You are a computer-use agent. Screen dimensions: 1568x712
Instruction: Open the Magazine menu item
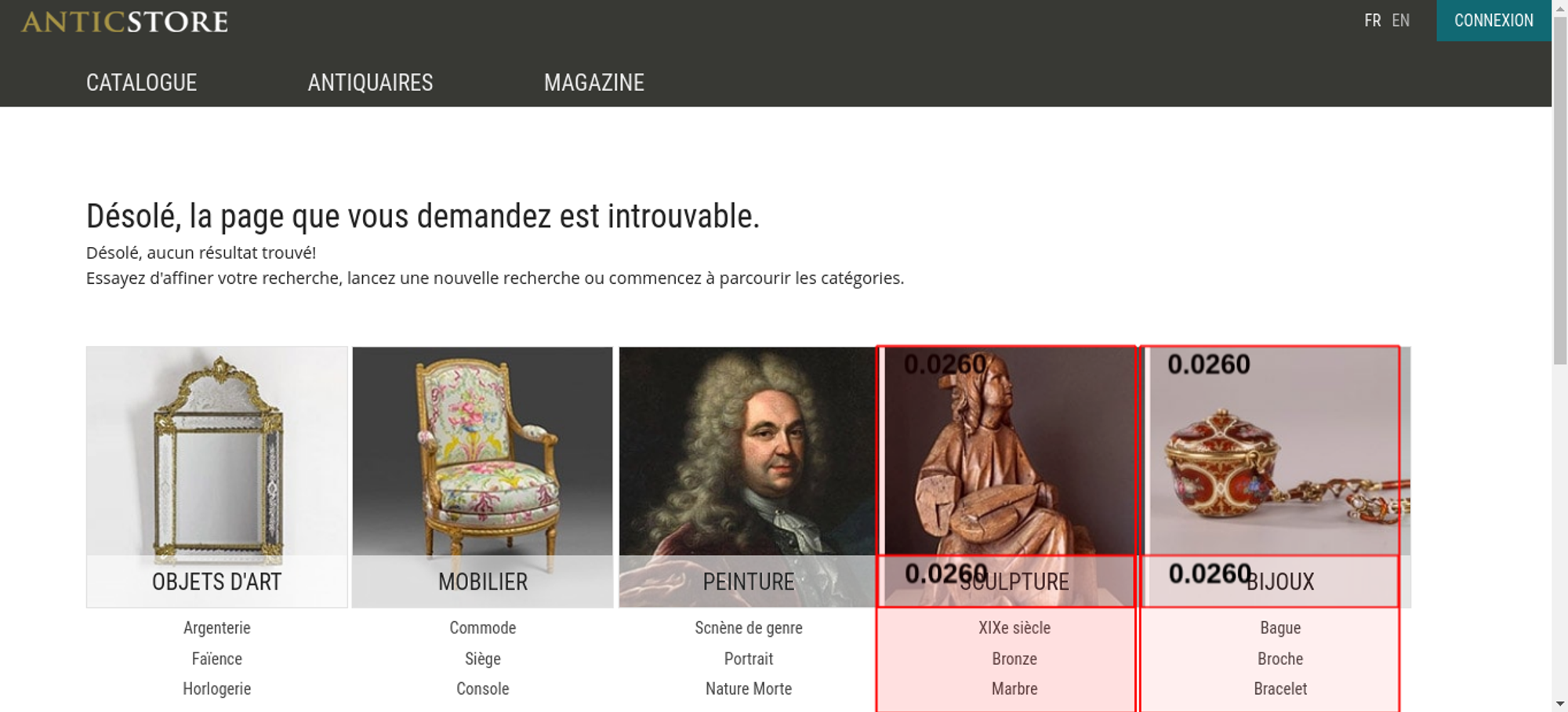tap(594, 82)
